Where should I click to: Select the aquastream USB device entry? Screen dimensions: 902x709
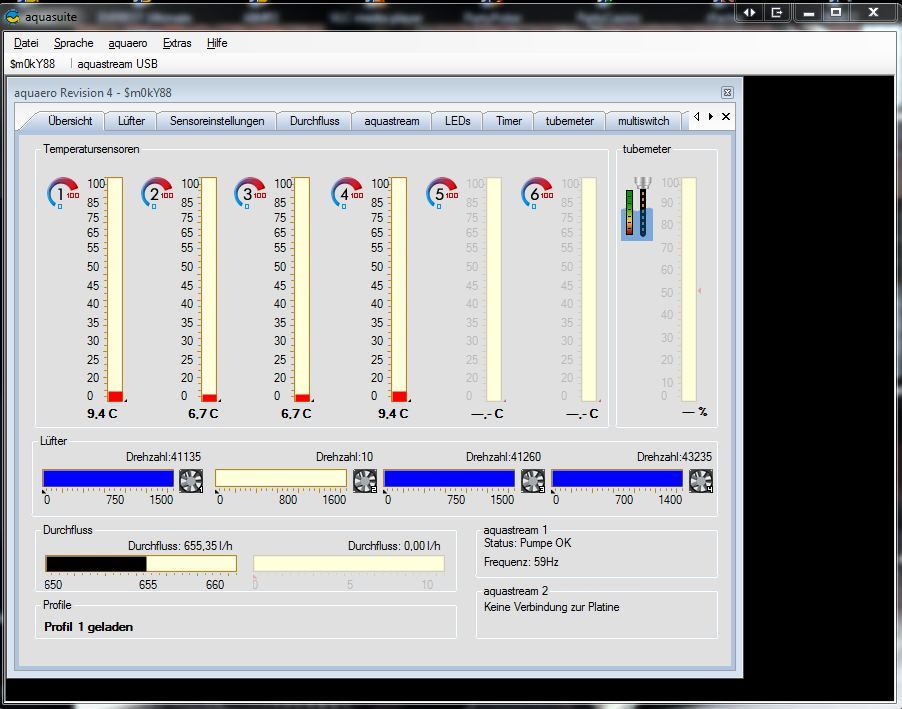[117, 64]
